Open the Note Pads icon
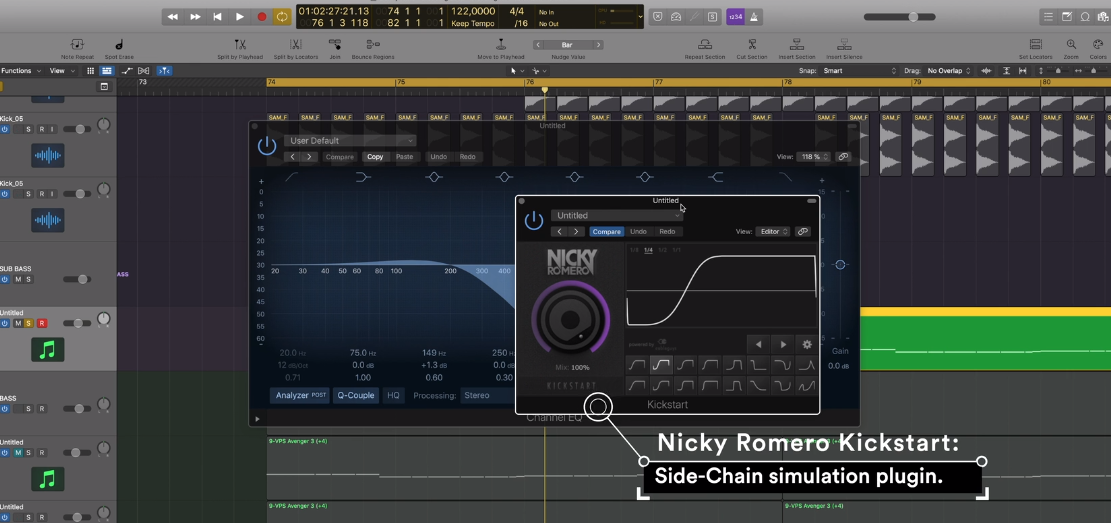 coord(1066,17)
